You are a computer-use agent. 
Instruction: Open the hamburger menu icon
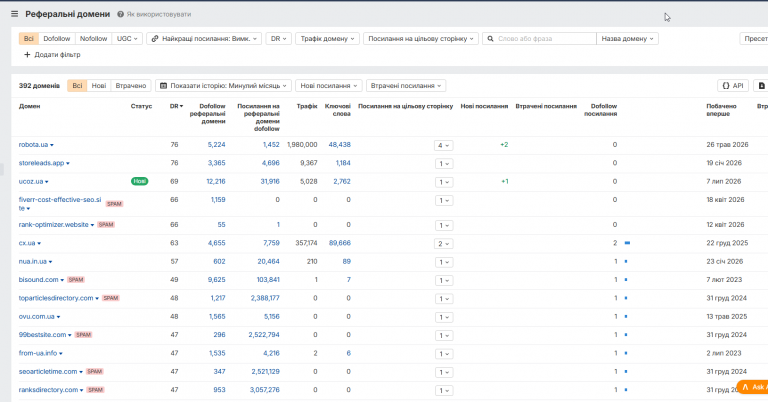pos(14,14)
